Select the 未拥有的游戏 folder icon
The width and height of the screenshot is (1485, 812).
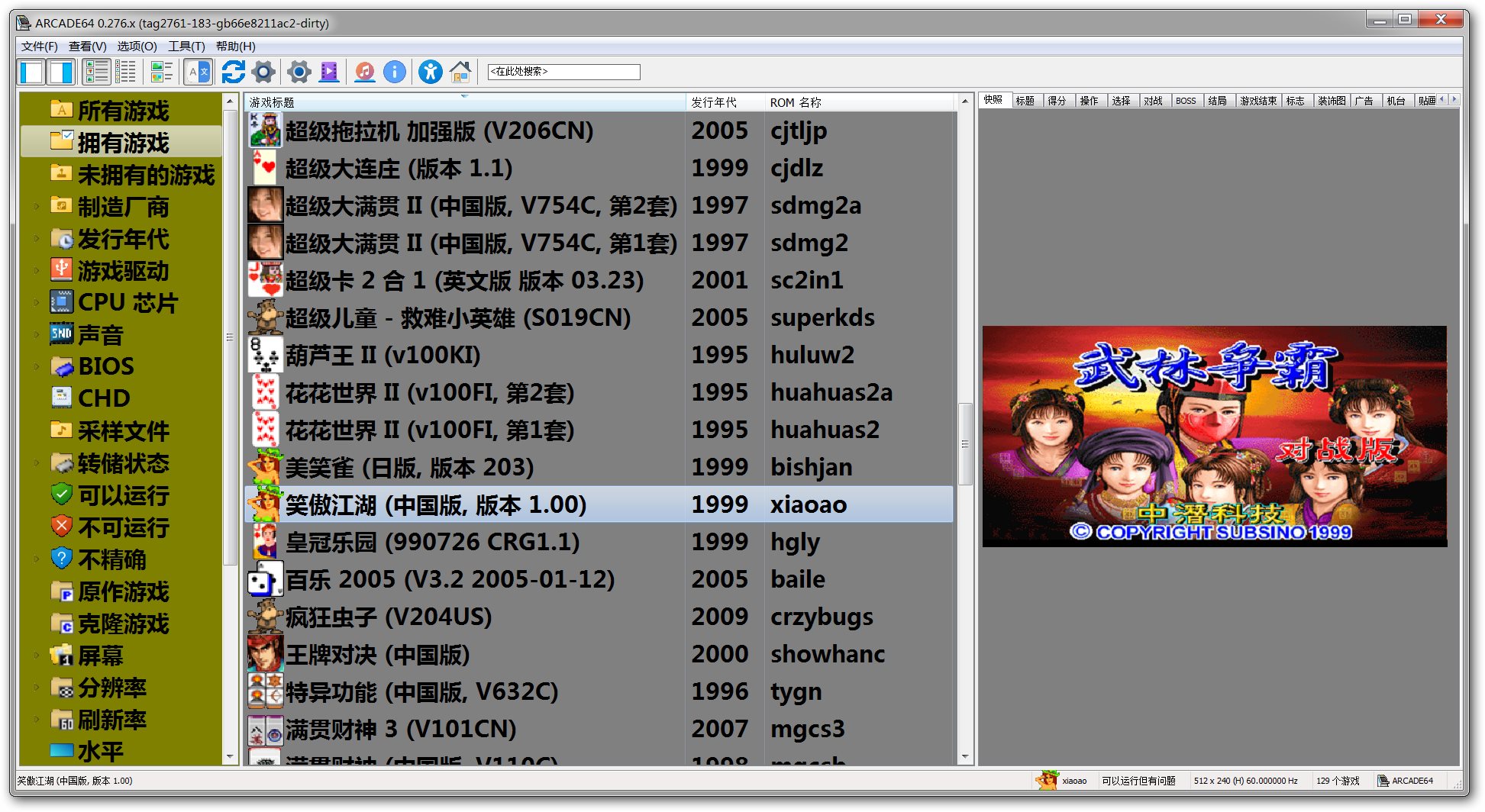click(62, 174)
